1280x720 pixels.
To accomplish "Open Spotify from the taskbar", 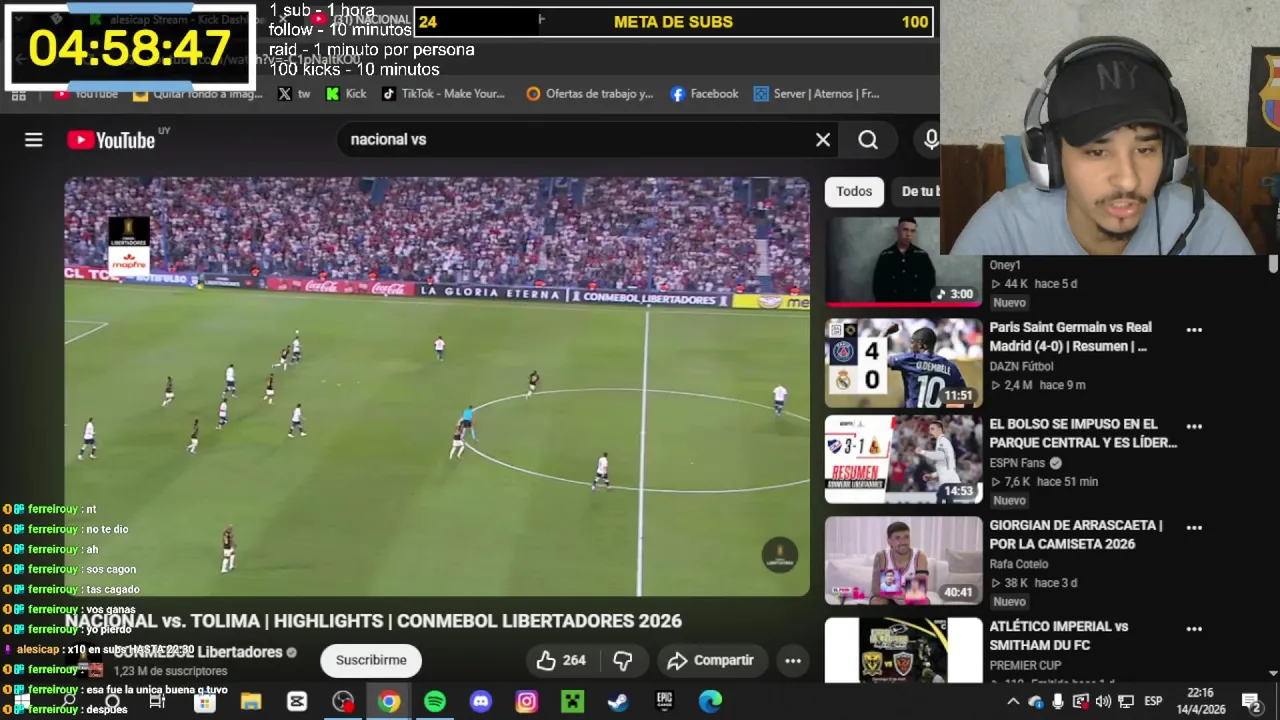I will (x=435, y=702).
